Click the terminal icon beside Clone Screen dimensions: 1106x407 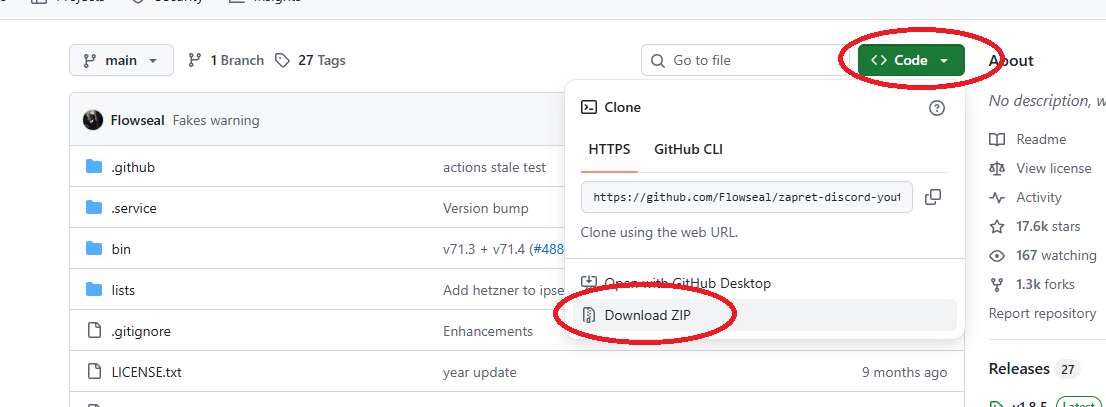point(588,107)
